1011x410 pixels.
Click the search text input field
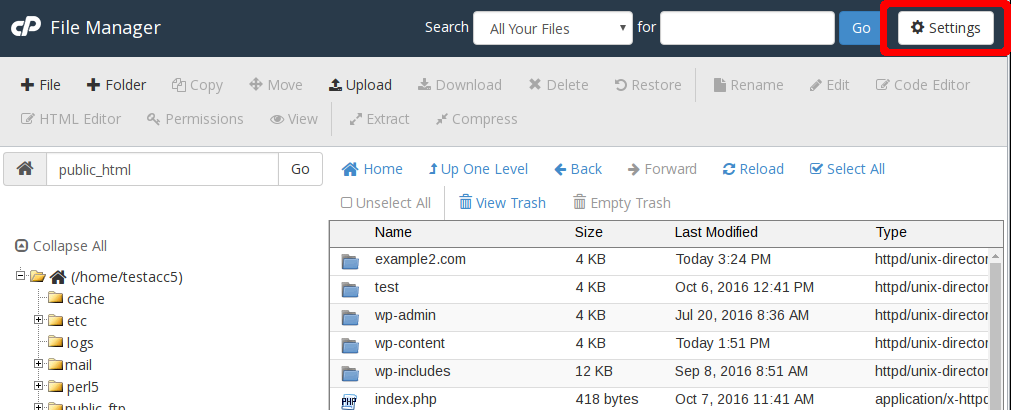(747, 28)
